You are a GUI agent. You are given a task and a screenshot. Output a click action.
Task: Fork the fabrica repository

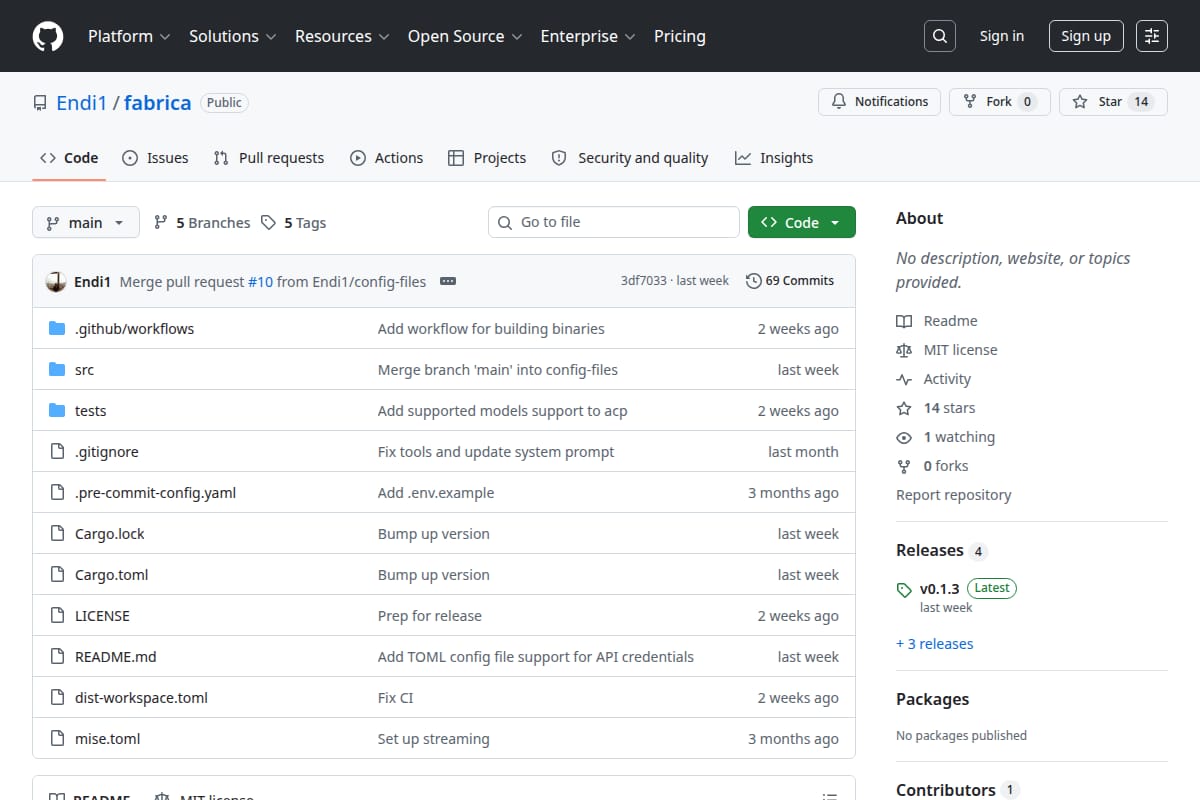pyautogui.click(x=999, y=102)
